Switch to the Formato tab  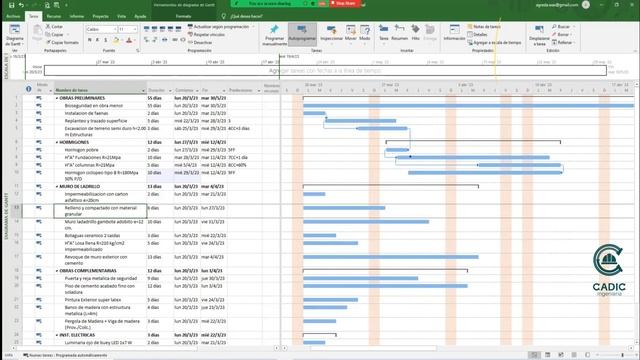coord(183,16)
